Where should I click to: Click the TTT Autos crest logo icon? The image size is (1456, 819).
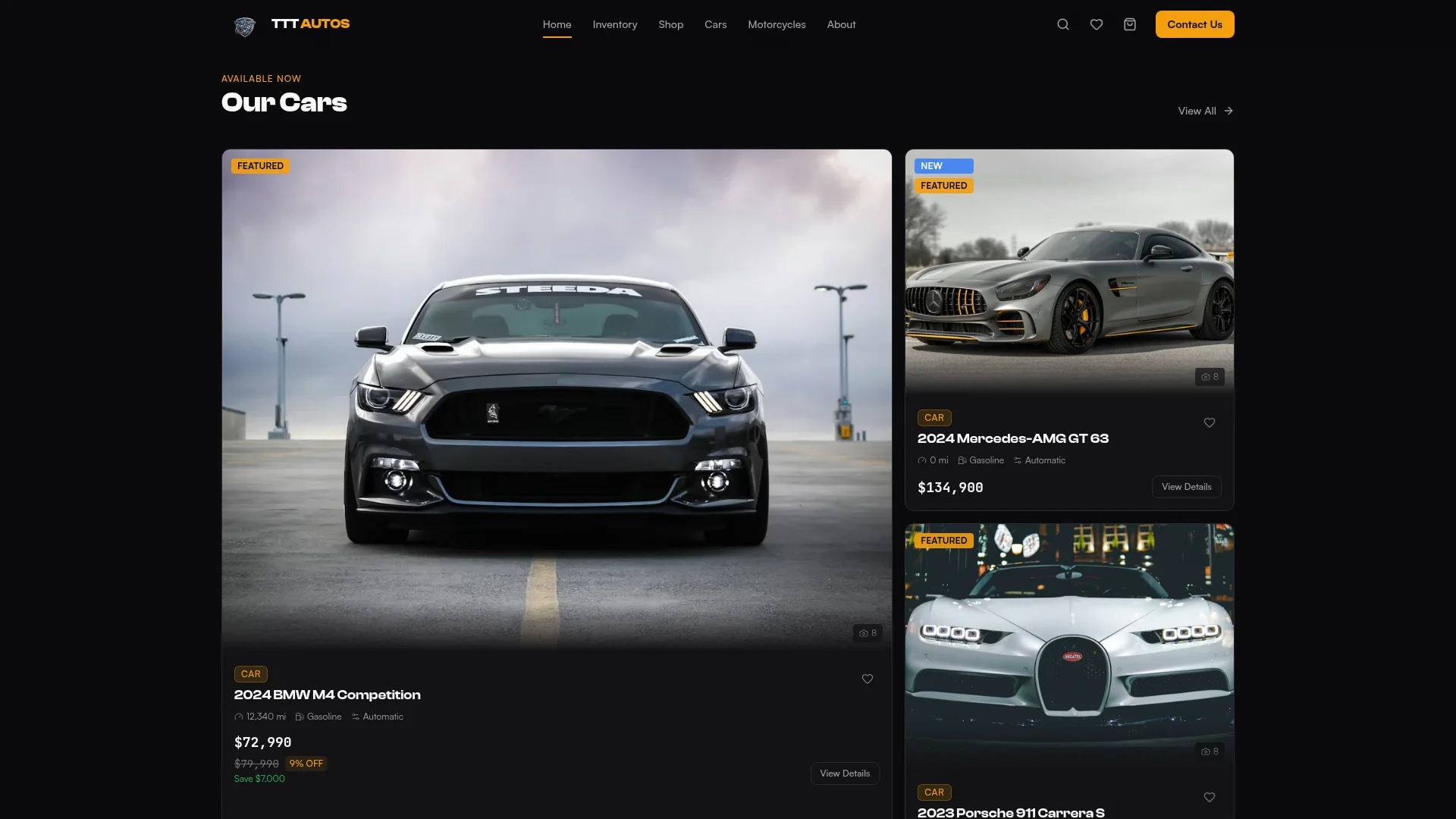pos(245,27)
